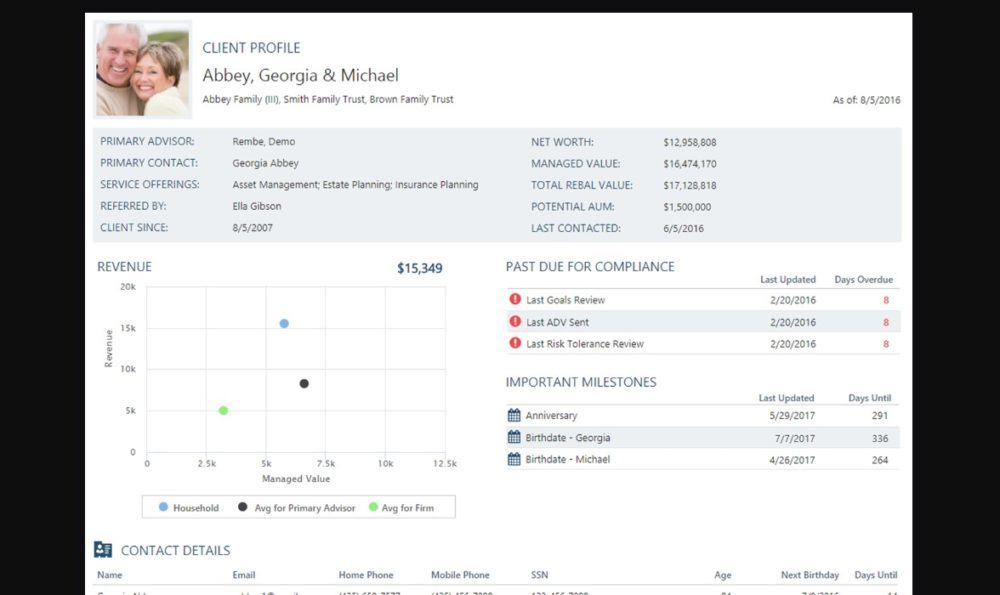1000x595 pixels.
Task: Toggle Household series in chart legend
Action: pos(188,508)
